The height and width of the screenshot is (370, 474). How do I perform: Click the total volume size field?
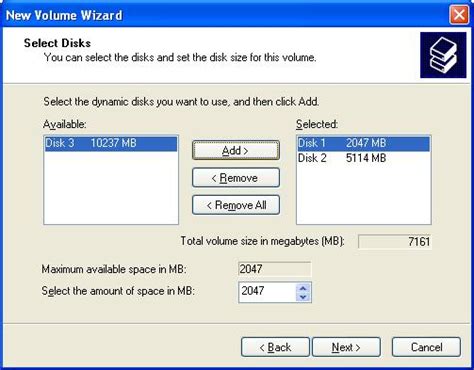tap(395, 241)
